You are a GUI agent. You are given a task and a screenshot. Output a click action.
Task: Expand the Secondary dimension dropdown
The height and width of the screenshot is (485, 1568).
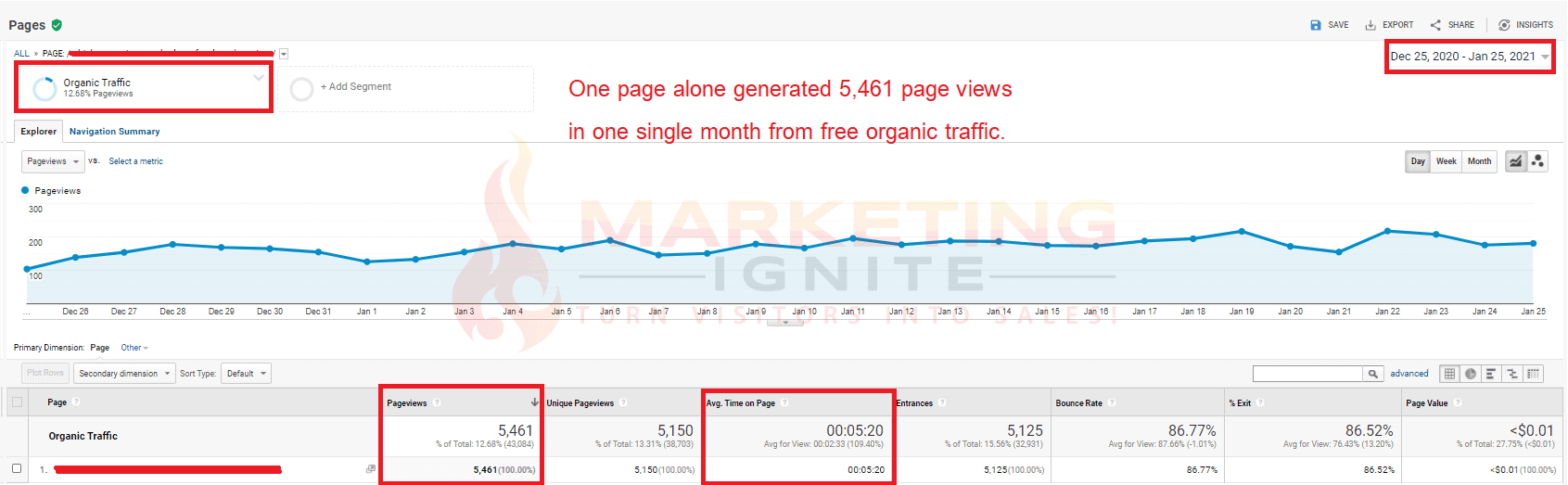coord(124,374)
